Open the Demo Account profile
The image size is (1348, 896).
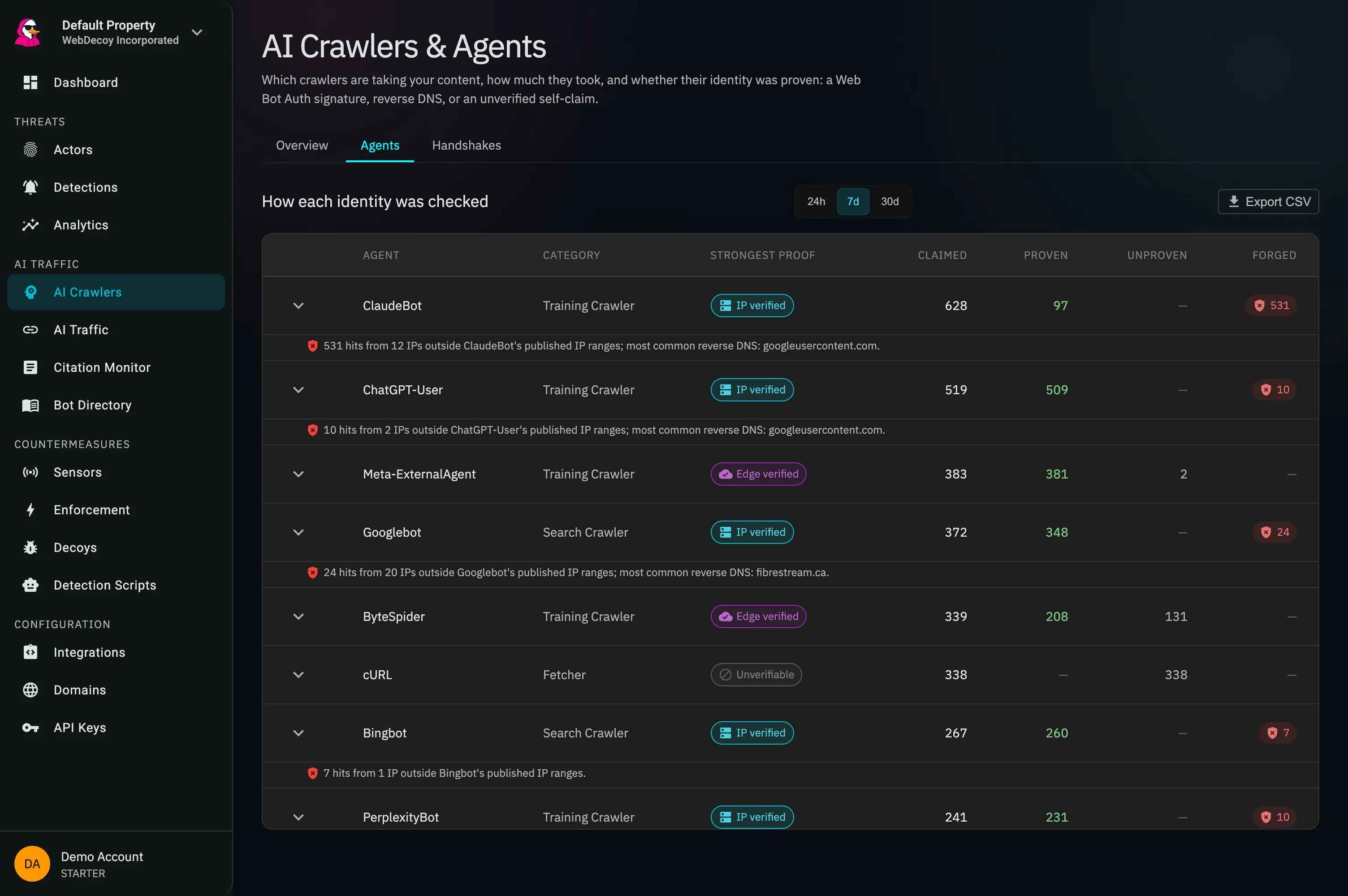[116, 864]
